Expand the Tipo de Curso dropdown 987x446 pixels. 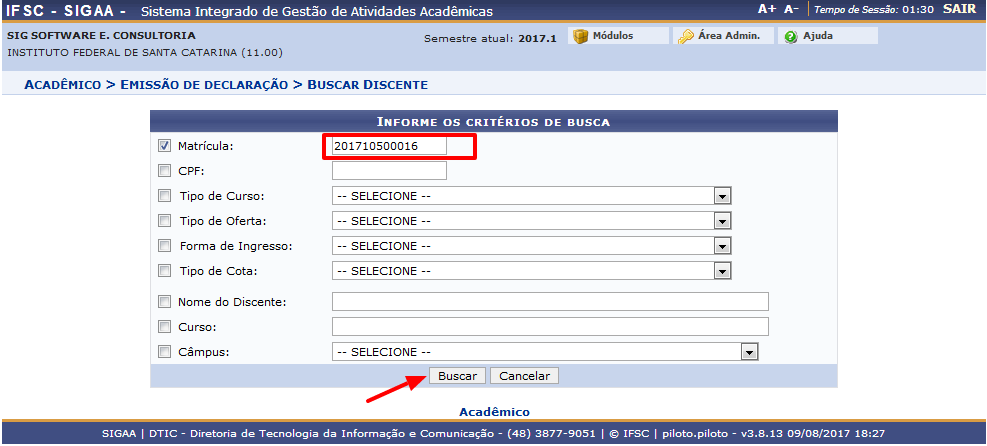pyautogui.click(x=532, y=196)
